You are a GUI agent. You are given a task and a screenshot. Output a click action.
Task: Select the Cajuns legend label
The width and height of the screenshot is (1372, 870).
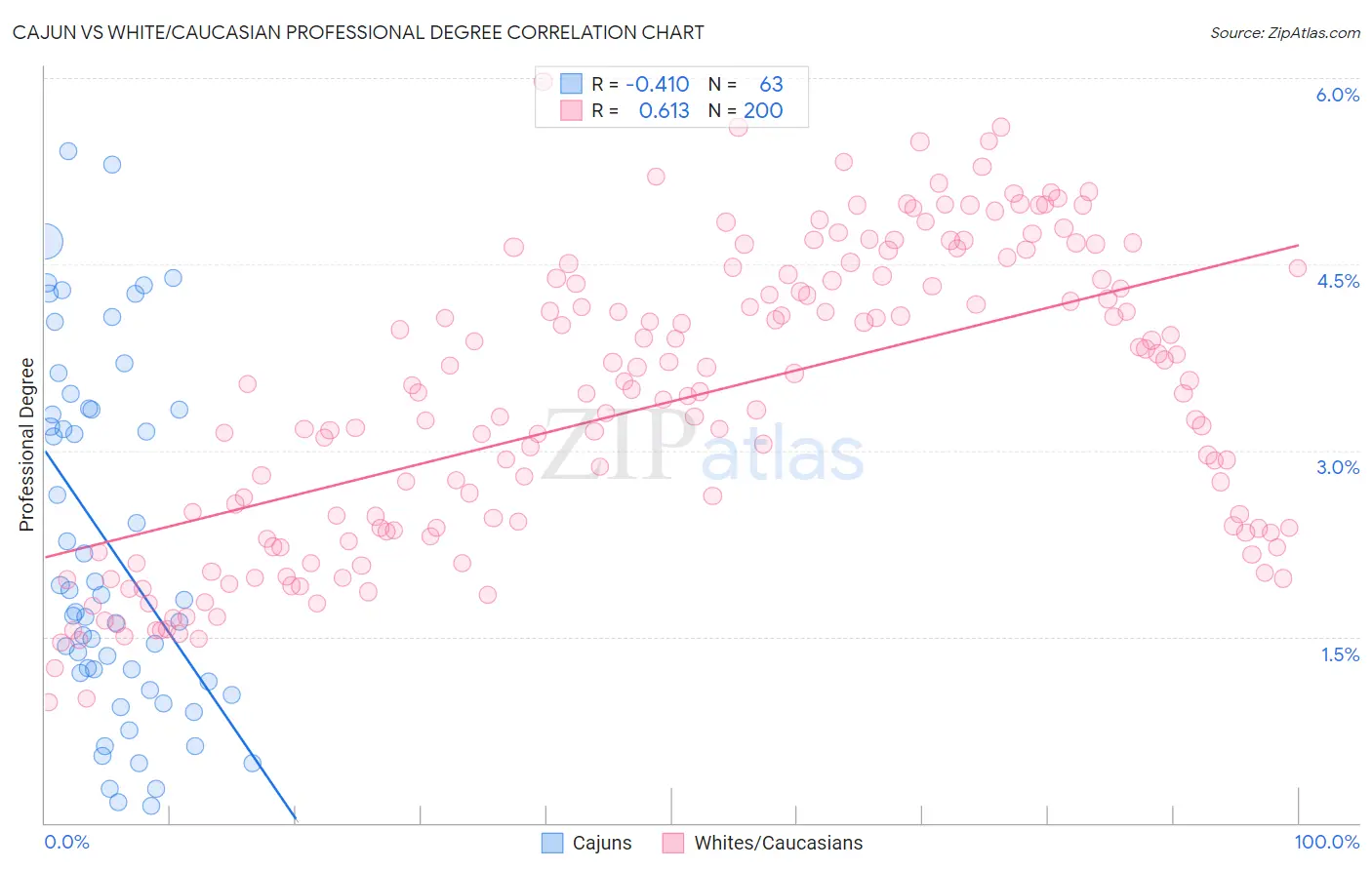tap(602, 843)
